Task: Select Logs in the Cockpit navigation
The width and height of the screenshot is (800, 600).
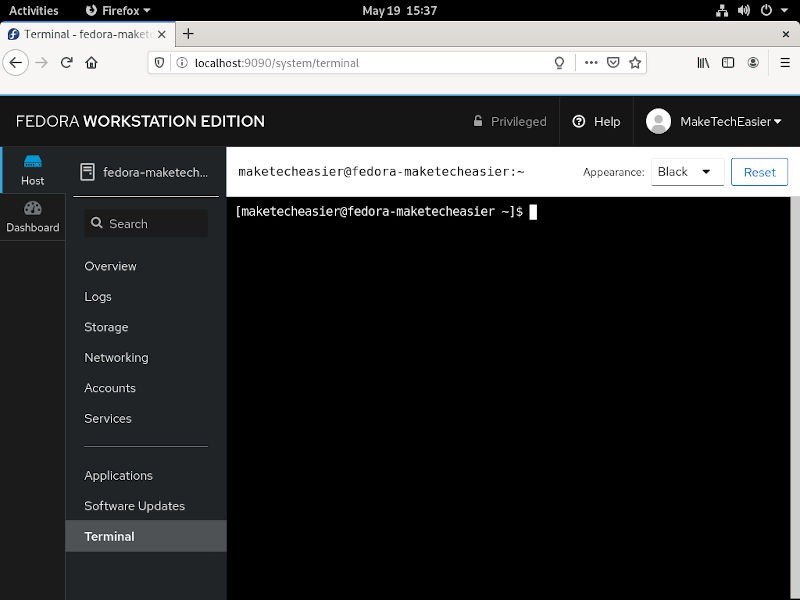Action: click(98, 296)
